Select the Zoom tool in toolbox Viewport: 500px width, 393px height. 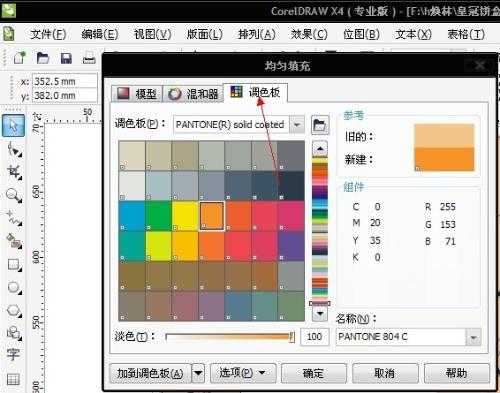(14, 195)
